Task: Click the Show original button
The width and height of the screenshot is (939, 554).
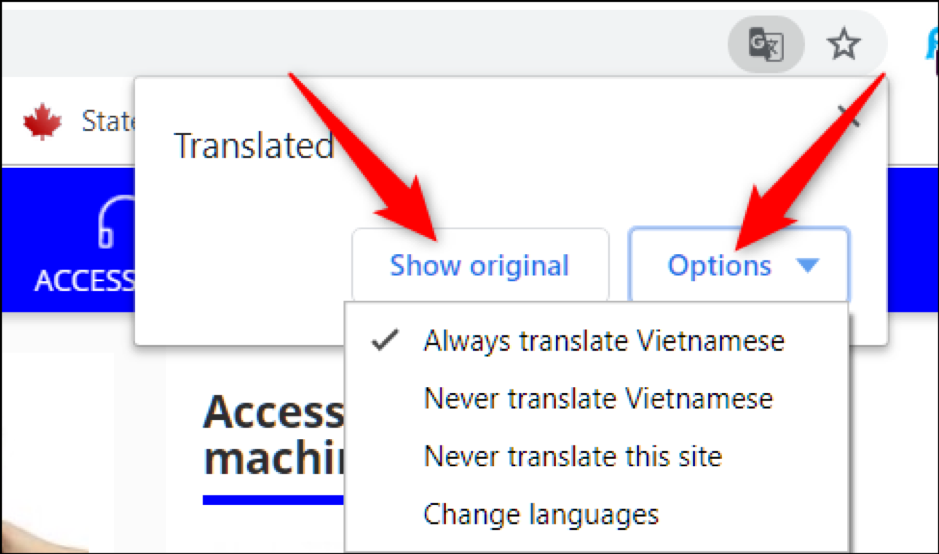Action: (x=480, y=265)
